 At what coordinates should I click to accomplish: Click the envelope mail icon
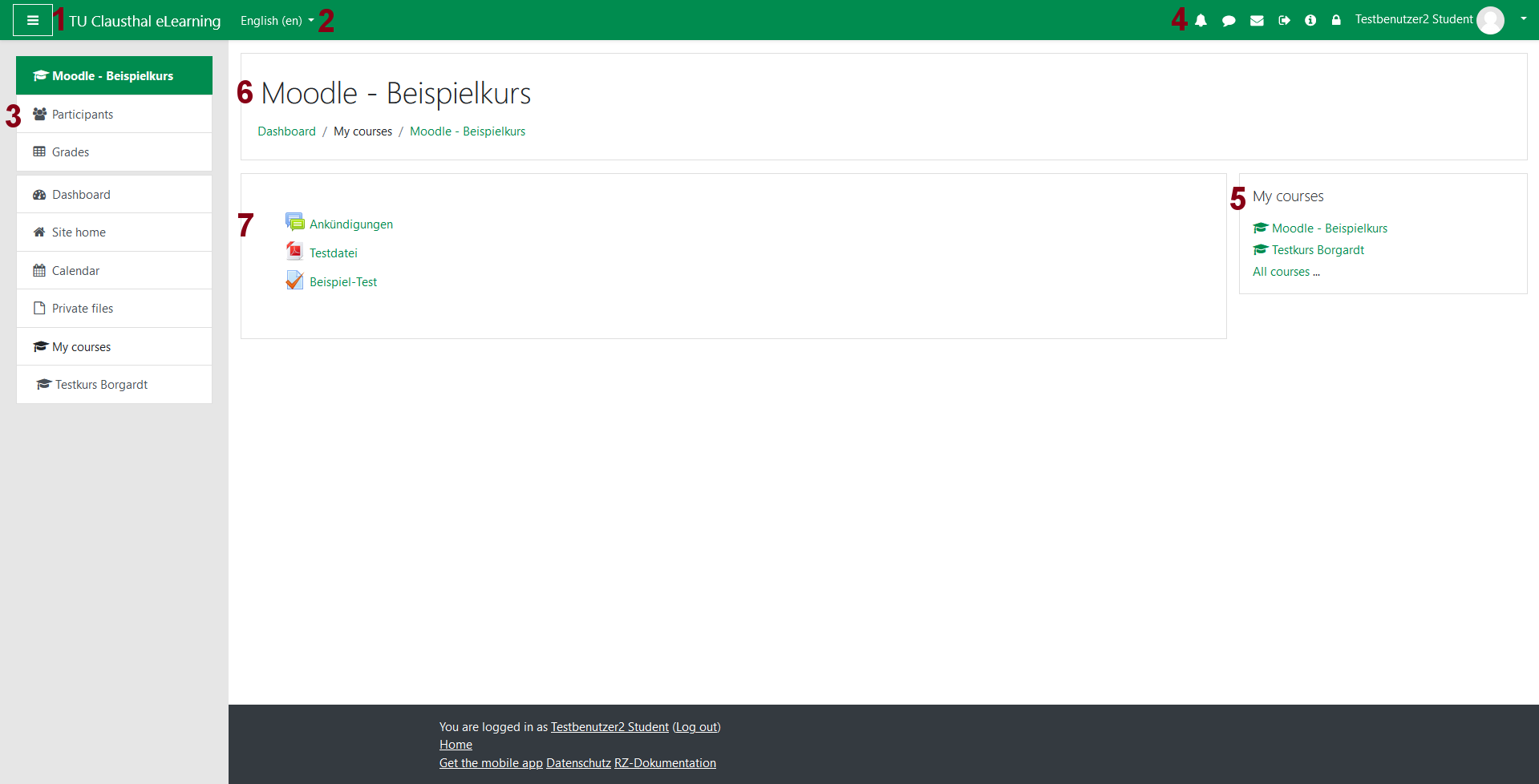1257,21
